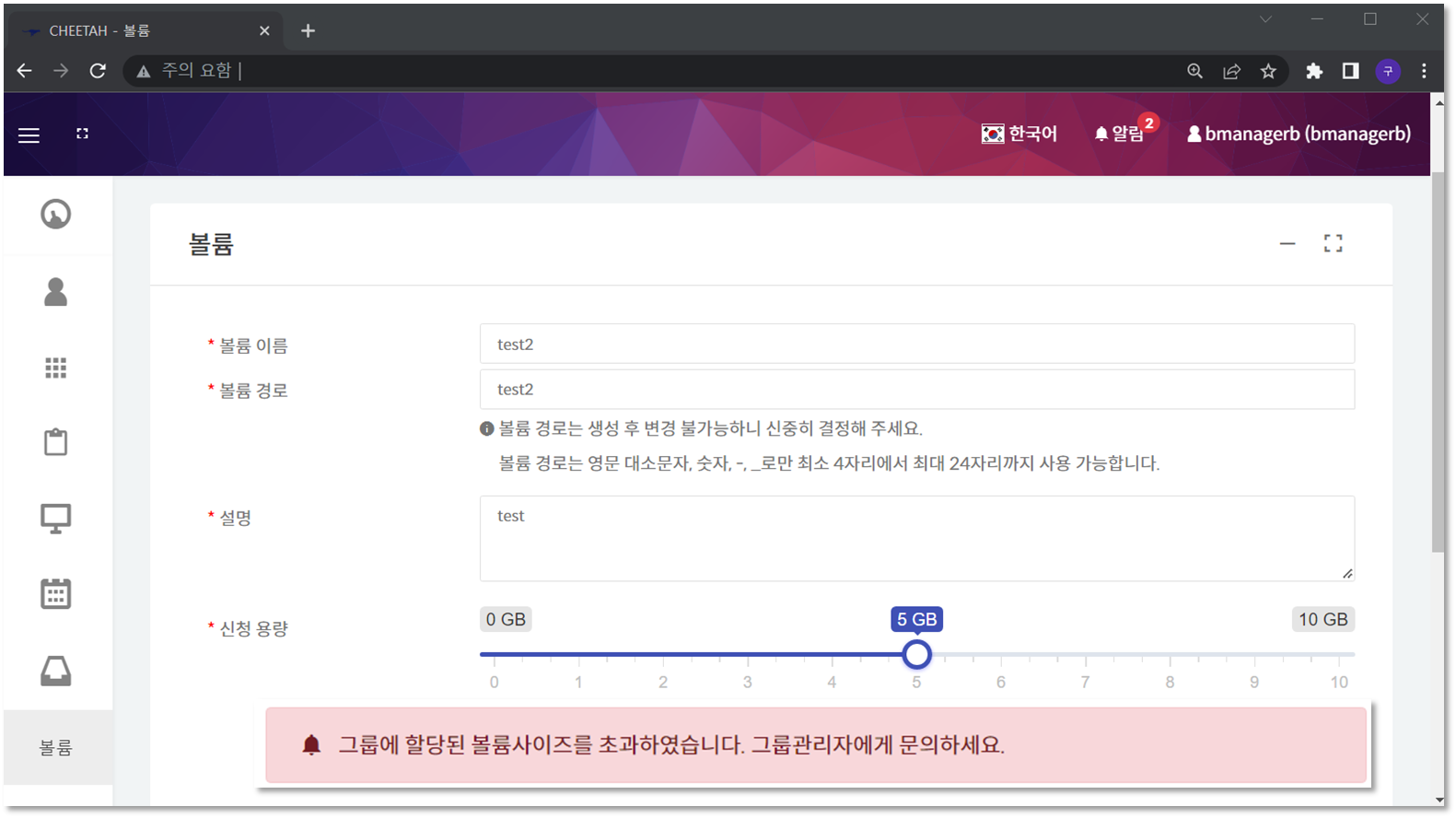Image resolution: width=1456 pixels, height=818 pixels.
Task: Open bmanagerb user account menu
Action: click(1299, 134)
